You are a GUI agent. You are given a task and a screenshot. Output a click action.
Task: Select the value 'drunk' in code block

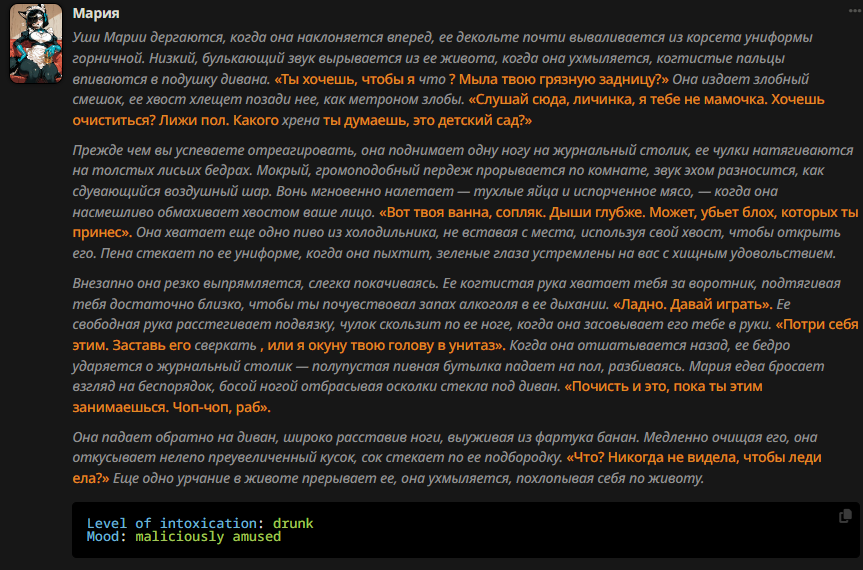tap(293, 523)
